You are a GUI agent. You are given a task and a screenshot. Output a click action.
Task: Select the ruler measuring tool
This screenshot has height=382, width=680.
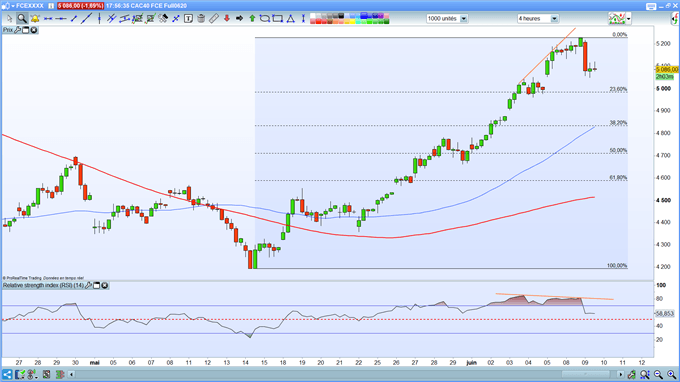213,19
